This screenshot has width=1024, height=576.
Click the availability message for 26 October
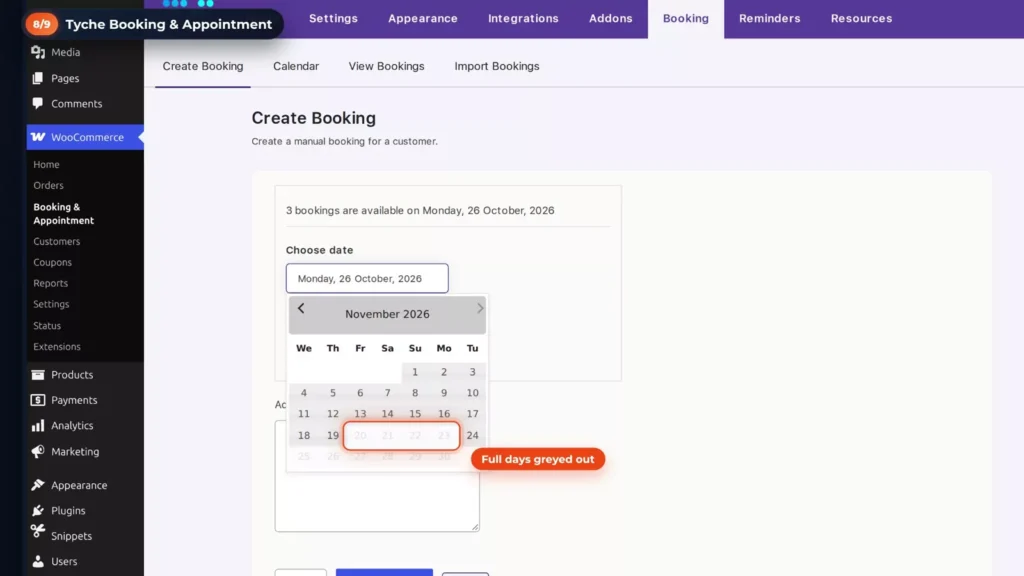click(x=420, y=210)
